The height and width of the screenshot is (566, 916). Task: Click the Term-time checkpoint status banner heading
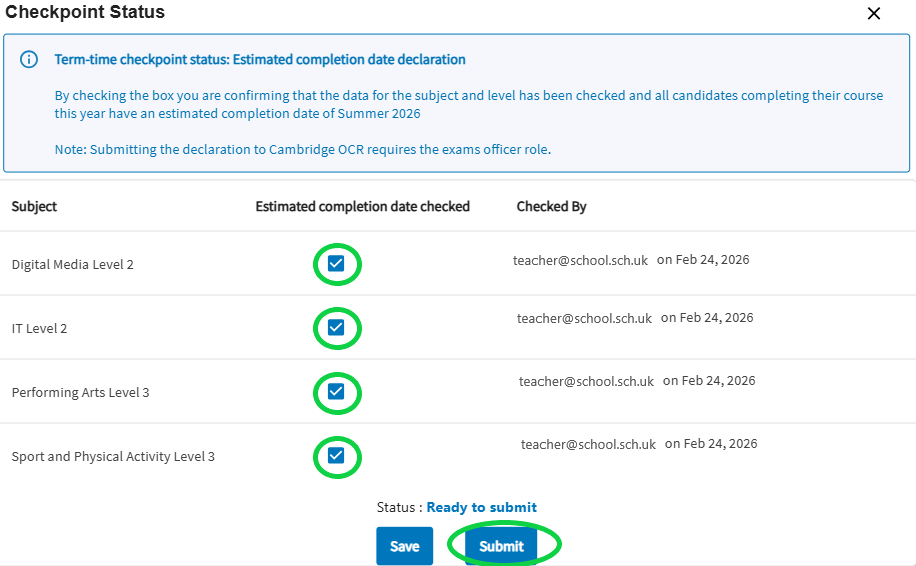click(x=260, y=60)
